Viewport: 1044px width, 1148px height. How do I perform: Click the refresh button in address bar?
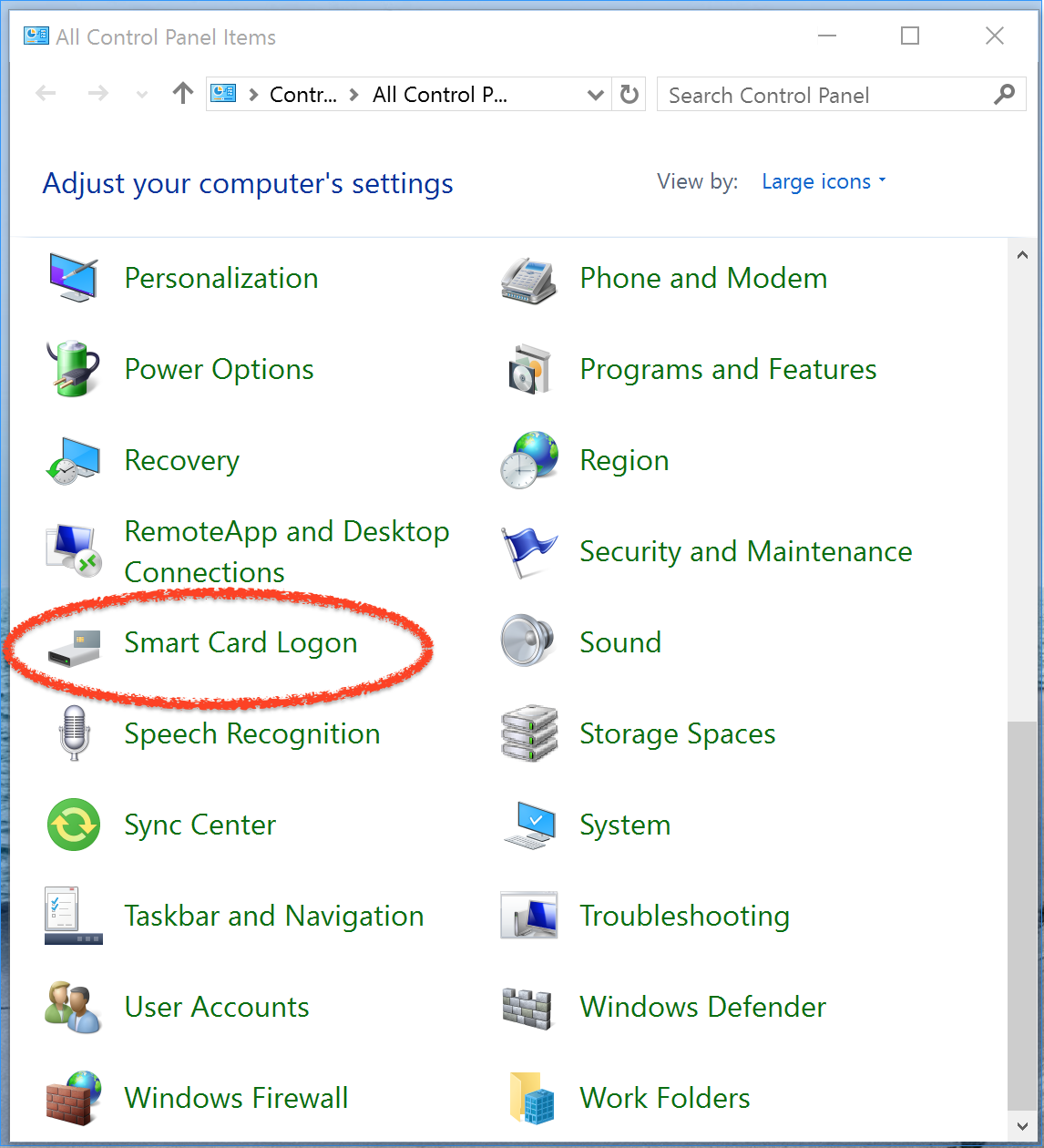tap(629, 95)
